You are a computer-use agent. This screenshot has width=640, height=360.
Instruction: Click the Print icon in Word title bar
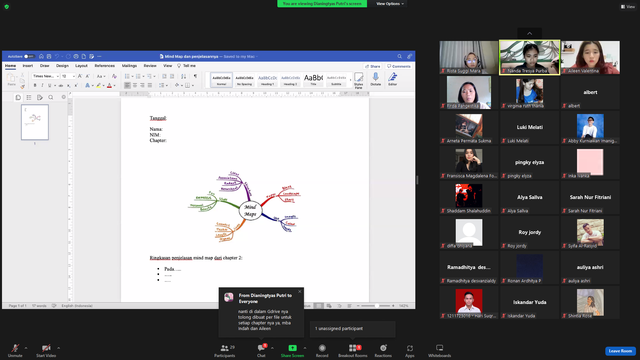point(76,56)
